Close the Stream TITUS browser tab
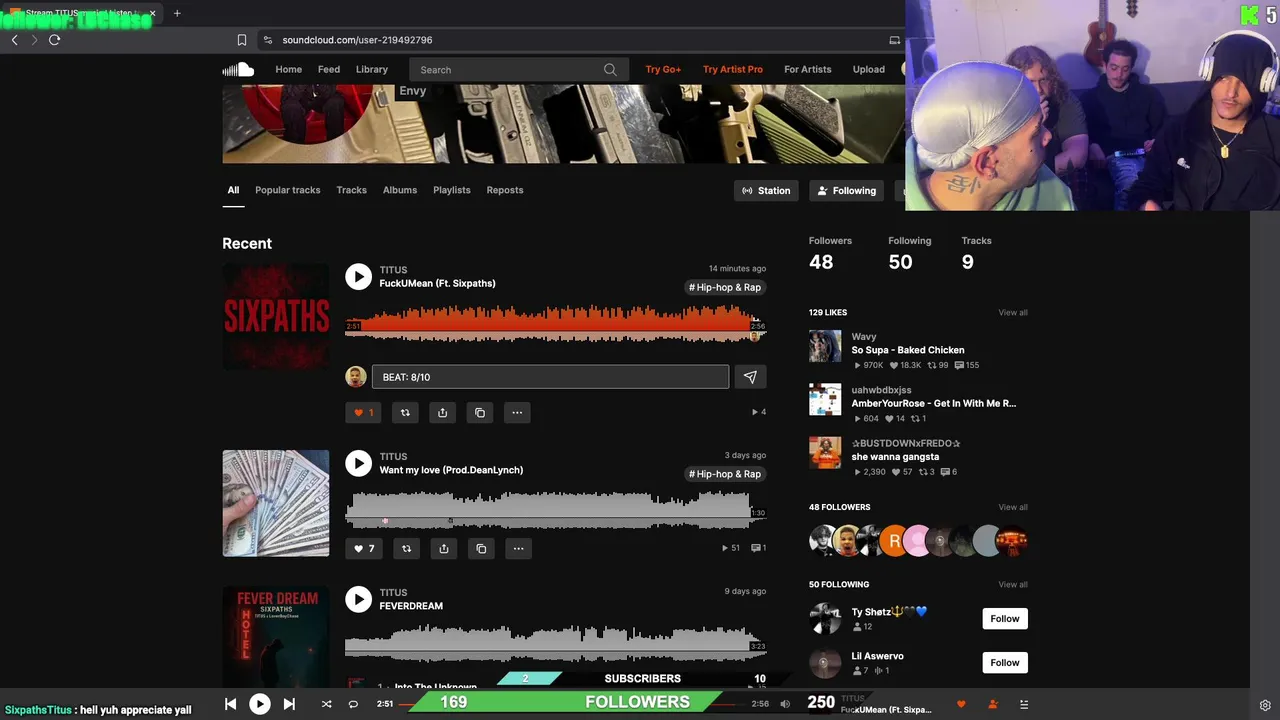The image size is (1280, 720). [x=152, y=13]
